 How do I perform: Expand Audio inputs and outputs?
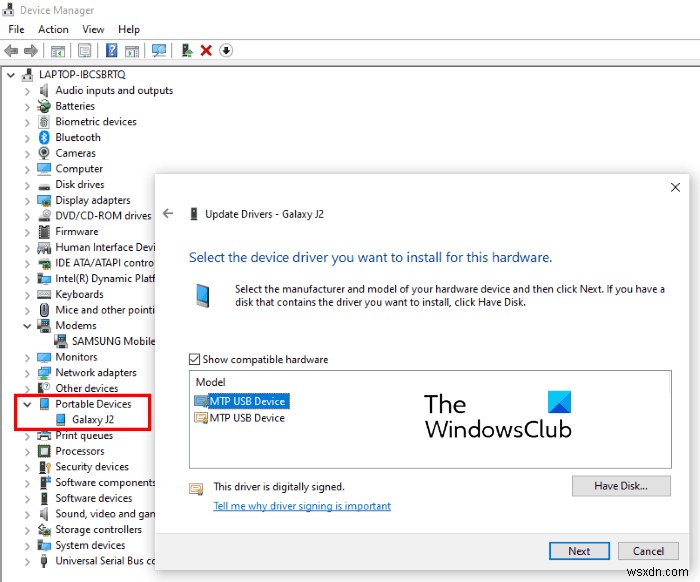tap(27, 91)
